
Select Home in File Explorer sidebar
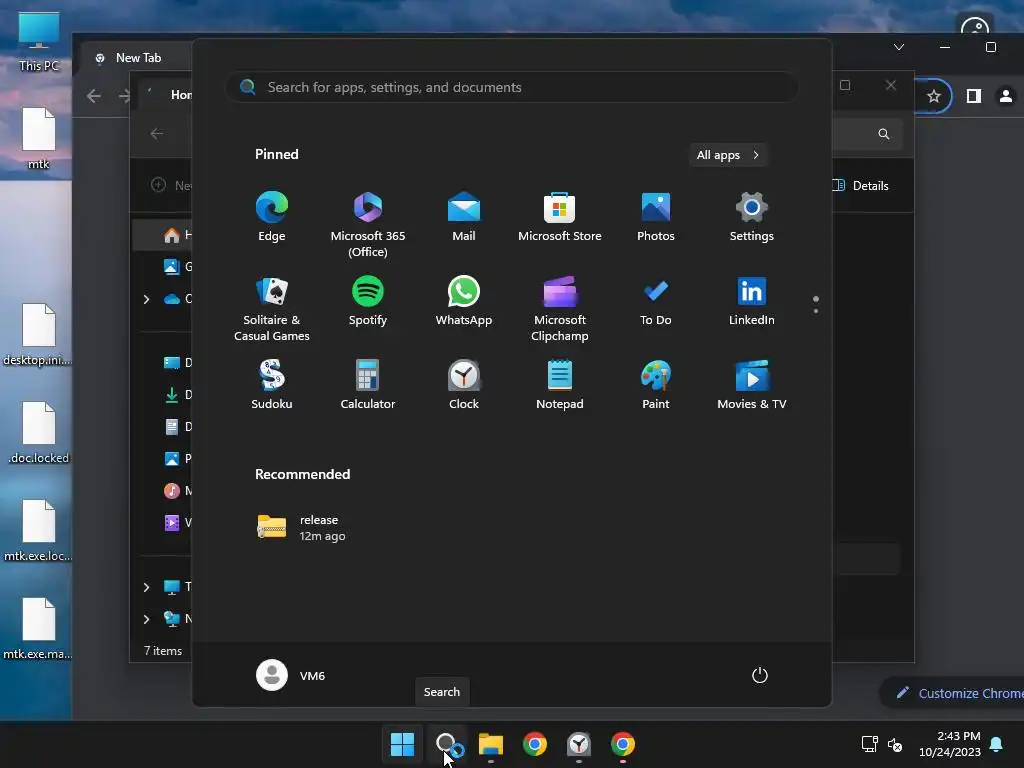coord(163,235)
